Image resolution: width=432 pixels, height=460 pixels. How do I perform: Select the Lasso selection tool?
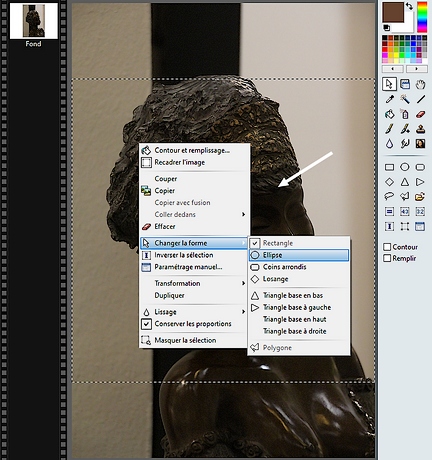point(389,196)
